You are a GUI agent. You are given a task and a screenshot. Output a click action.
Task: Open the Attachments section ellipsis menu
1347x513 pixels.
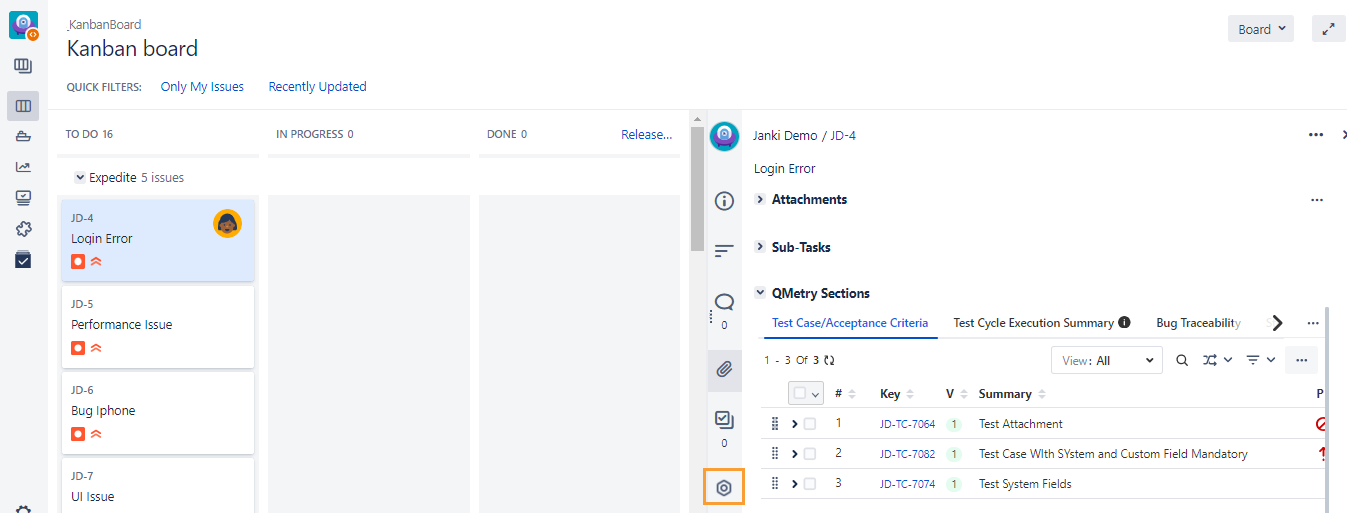(x=1316, y=200)
